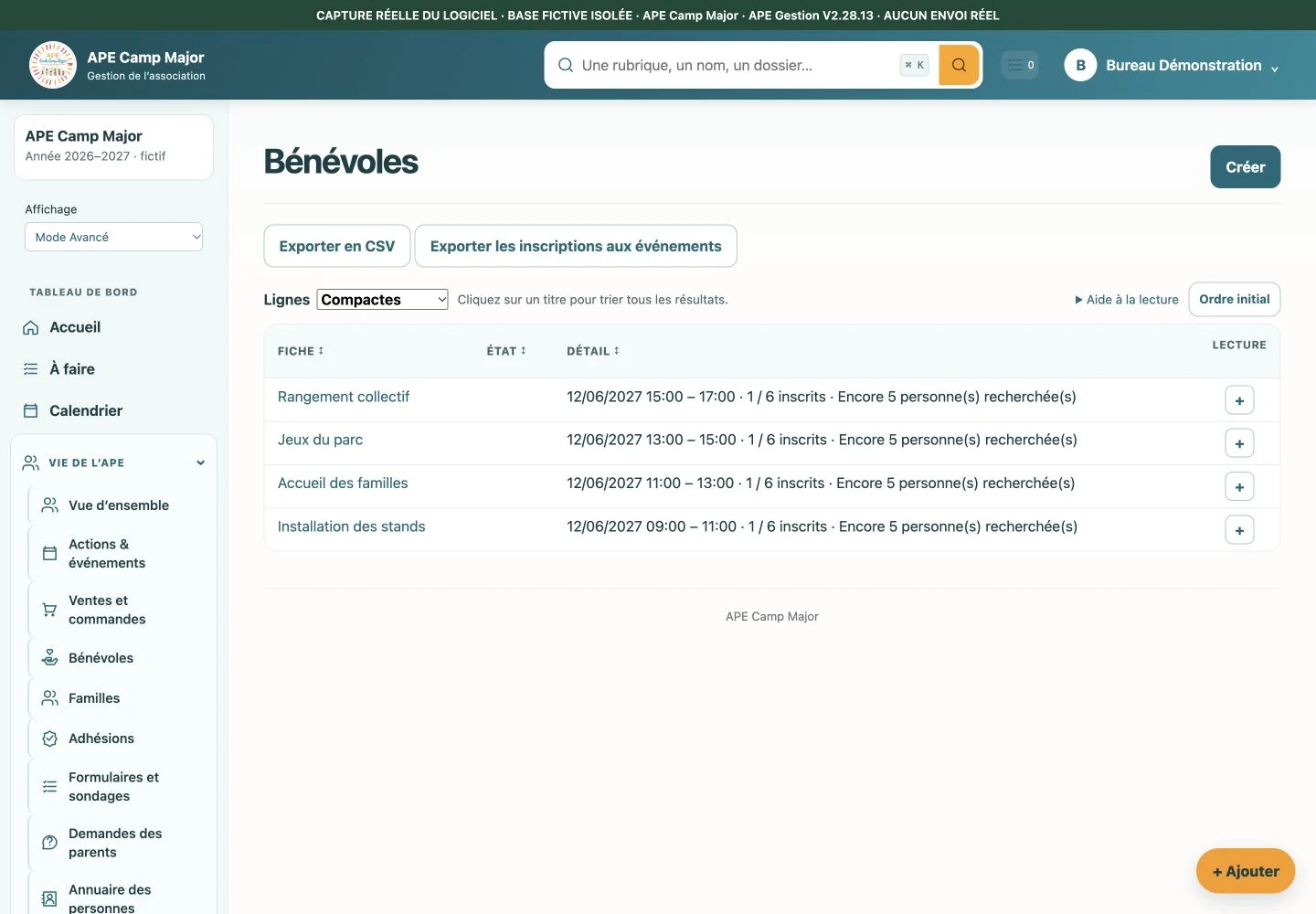1316x914 pixels.
Task: Open the Installation des stands link
Action: [351, 526]
